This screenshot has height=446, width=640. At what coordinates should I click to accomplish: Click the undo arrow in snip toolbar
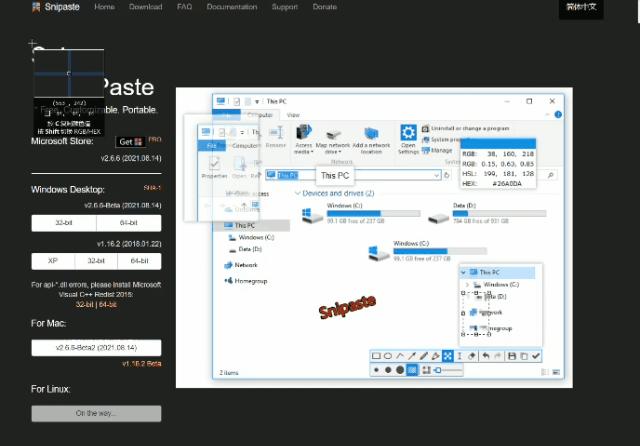pyautogui.click(x=486, y=356)
